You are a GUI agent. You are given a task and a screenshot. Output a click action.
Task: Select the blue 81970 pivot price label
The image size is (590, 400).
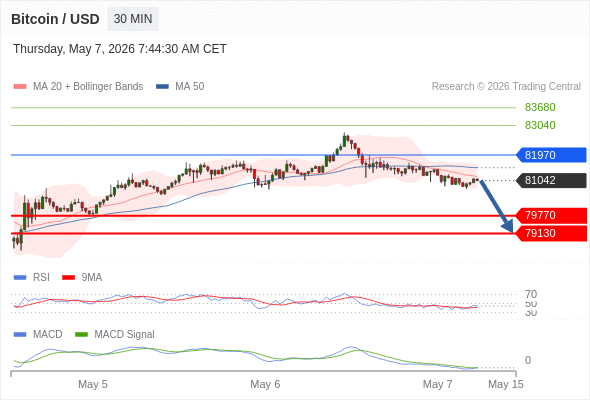pyautogui.click(x=551, y=155)
